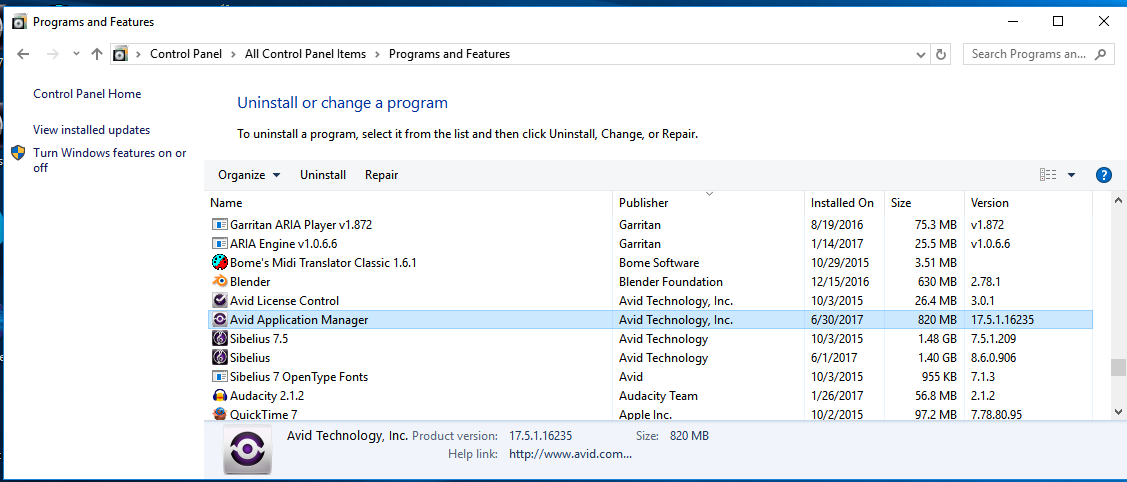
Task: Expand the address bar history dropdown
Action: coord(919,54)
